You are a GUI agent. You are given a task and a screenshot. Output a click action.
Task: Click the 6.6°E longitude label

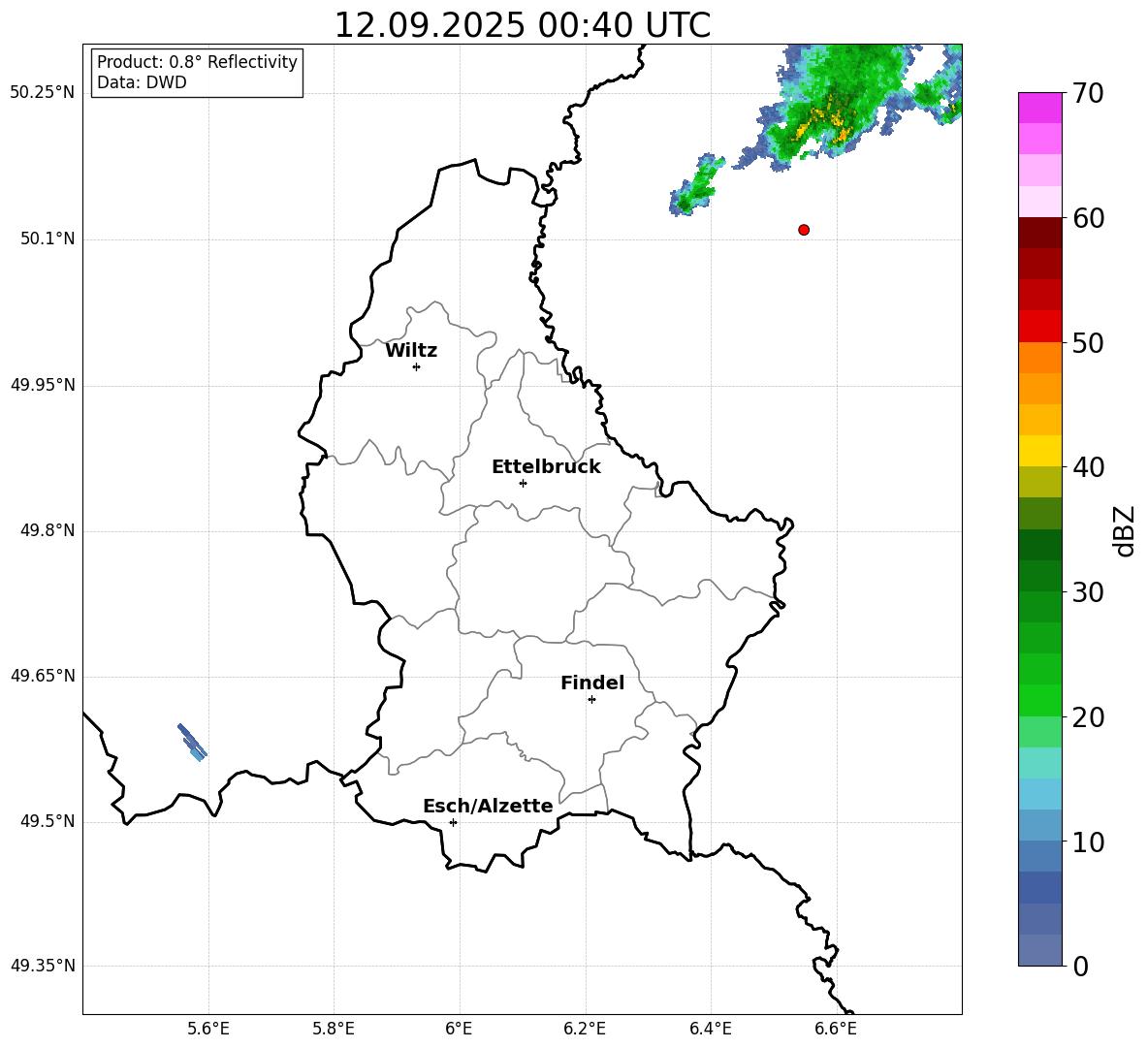click(x=836, y=1029)
